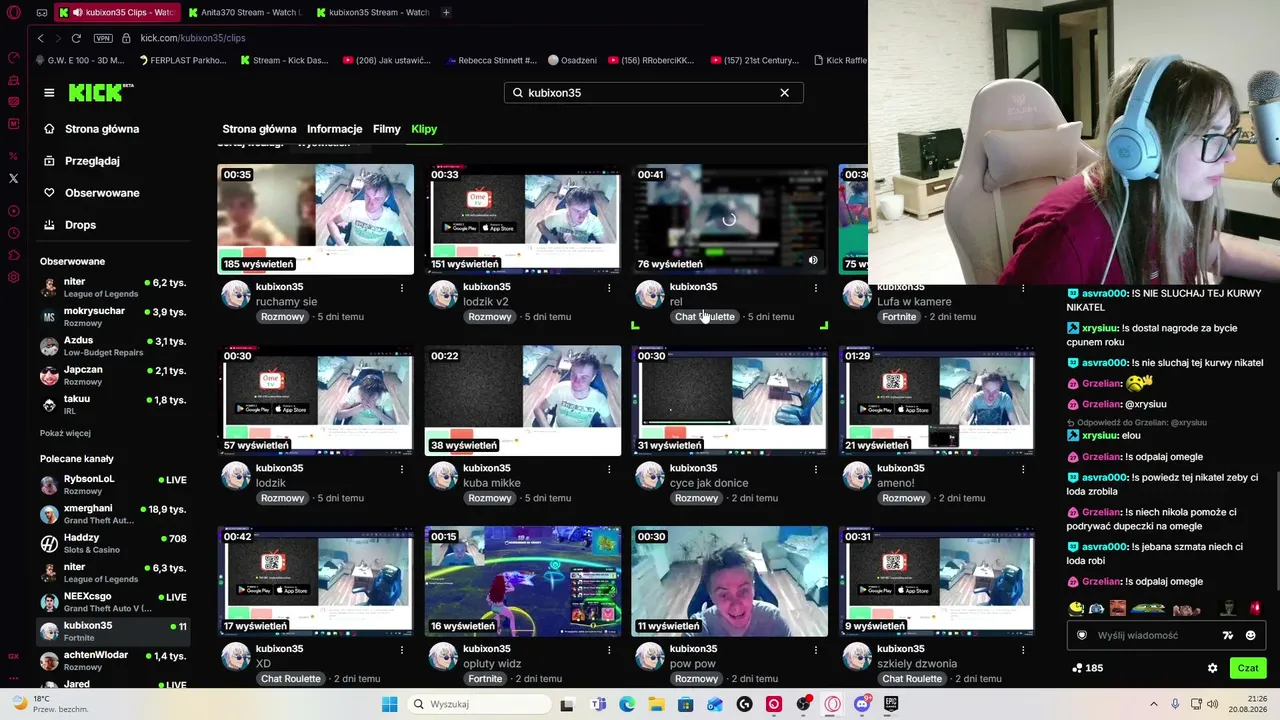The height and width of the screenshot is (720, 1280).
Task: Open mokrysuchar channel in sidebar
Action: point(114,317)
